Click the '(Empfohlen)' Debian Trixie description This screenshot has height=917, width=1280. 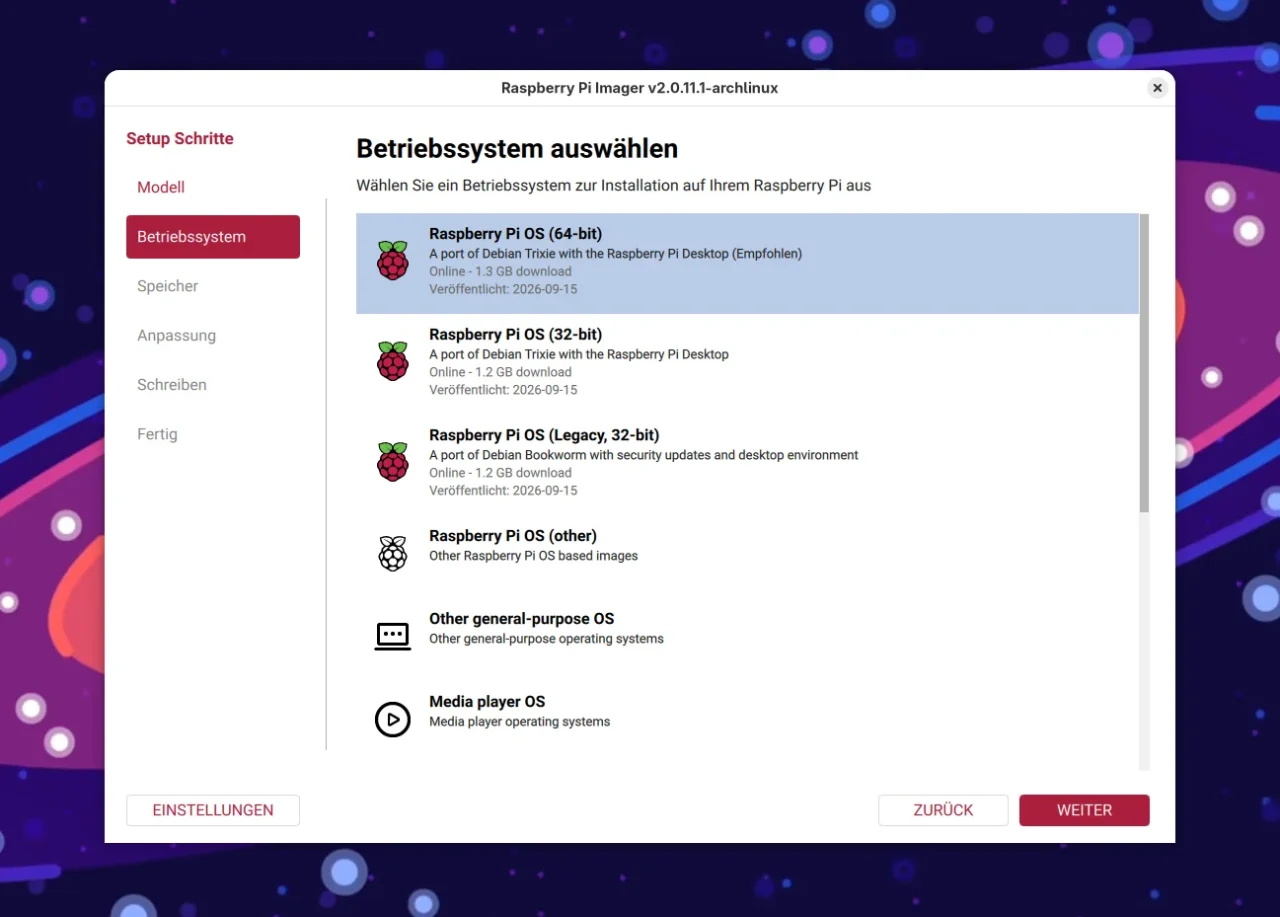(615, 254)
